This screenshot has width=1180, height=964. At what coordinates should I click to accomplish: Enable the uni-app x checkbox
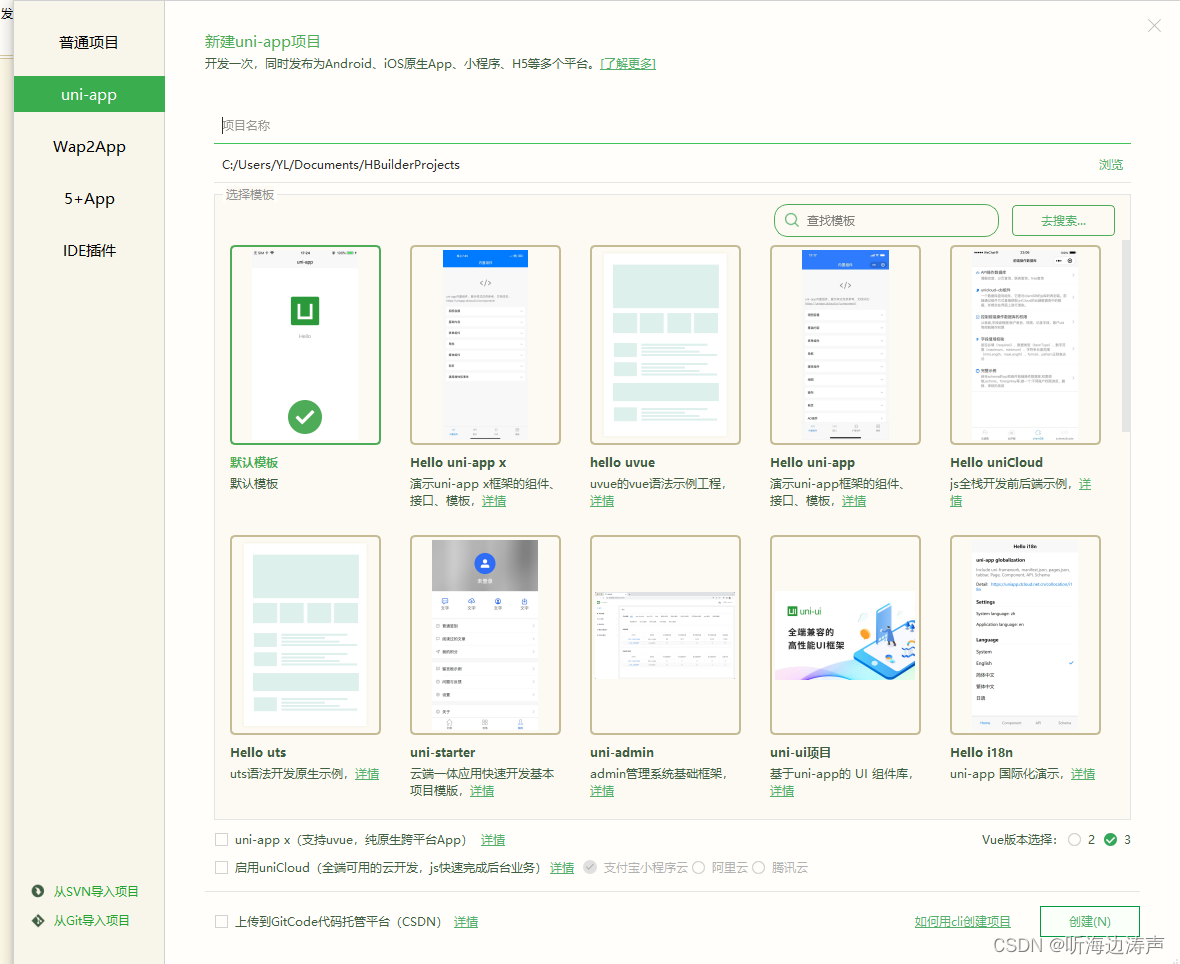221,839
